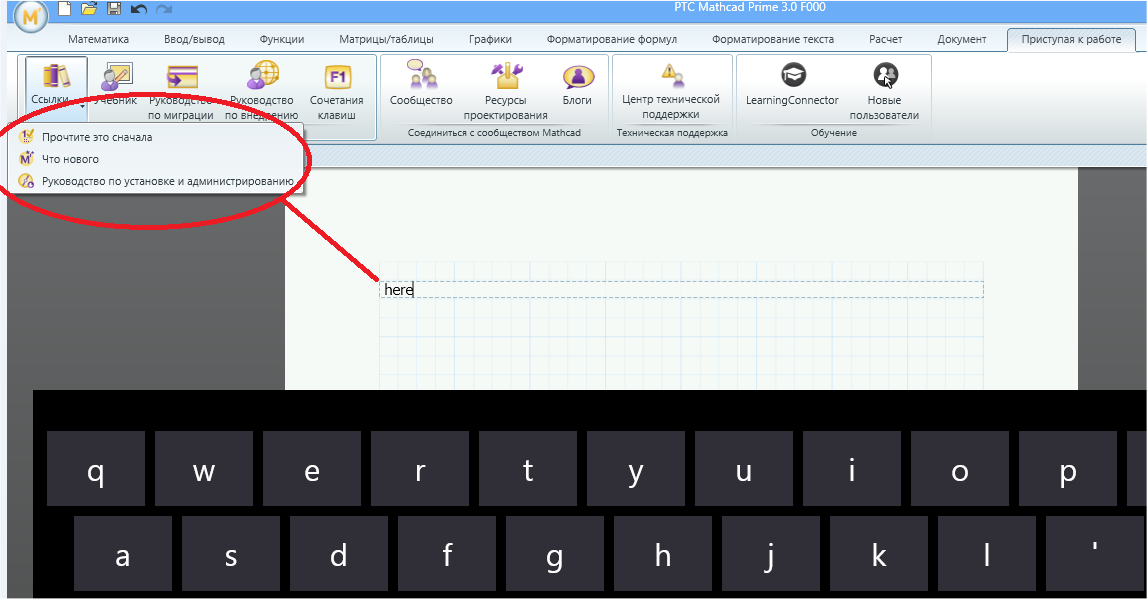The image size is (1147, 599).
Task: Tap the g key on on-screen keyboard
Action: 554,554
